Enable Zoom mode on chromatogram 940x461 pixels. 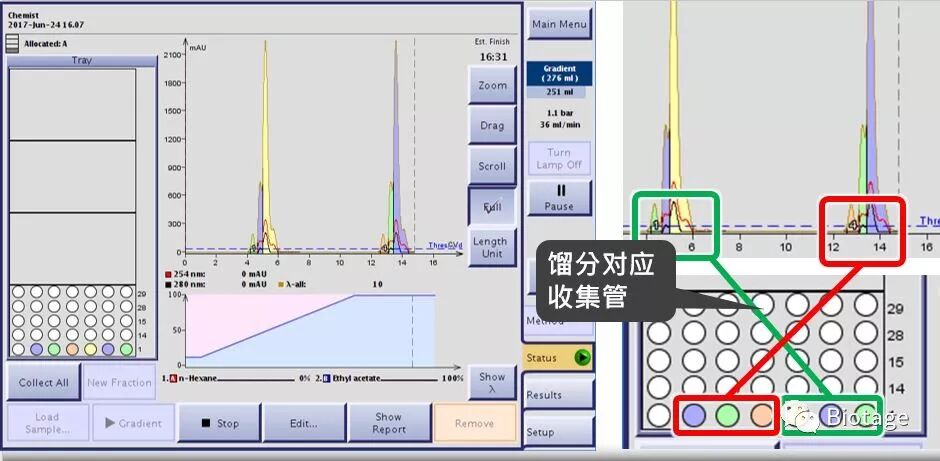492,85
